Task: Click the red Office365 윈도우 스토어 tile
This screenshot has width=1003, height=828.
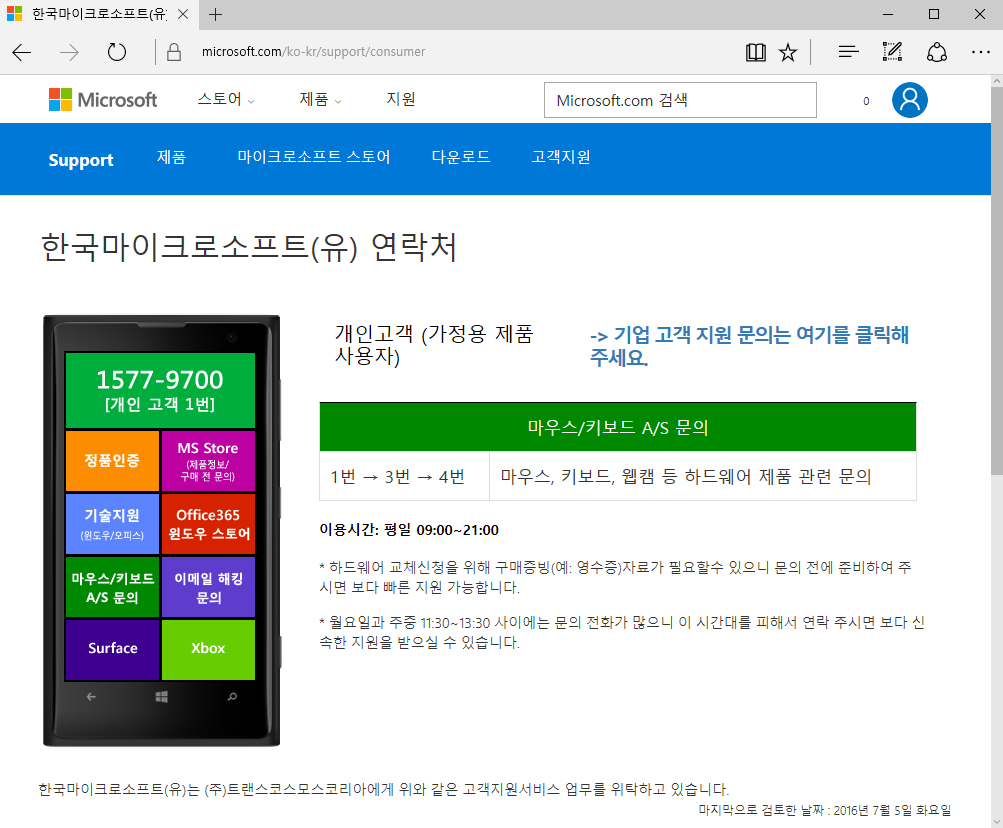Action: click(208, 523)
